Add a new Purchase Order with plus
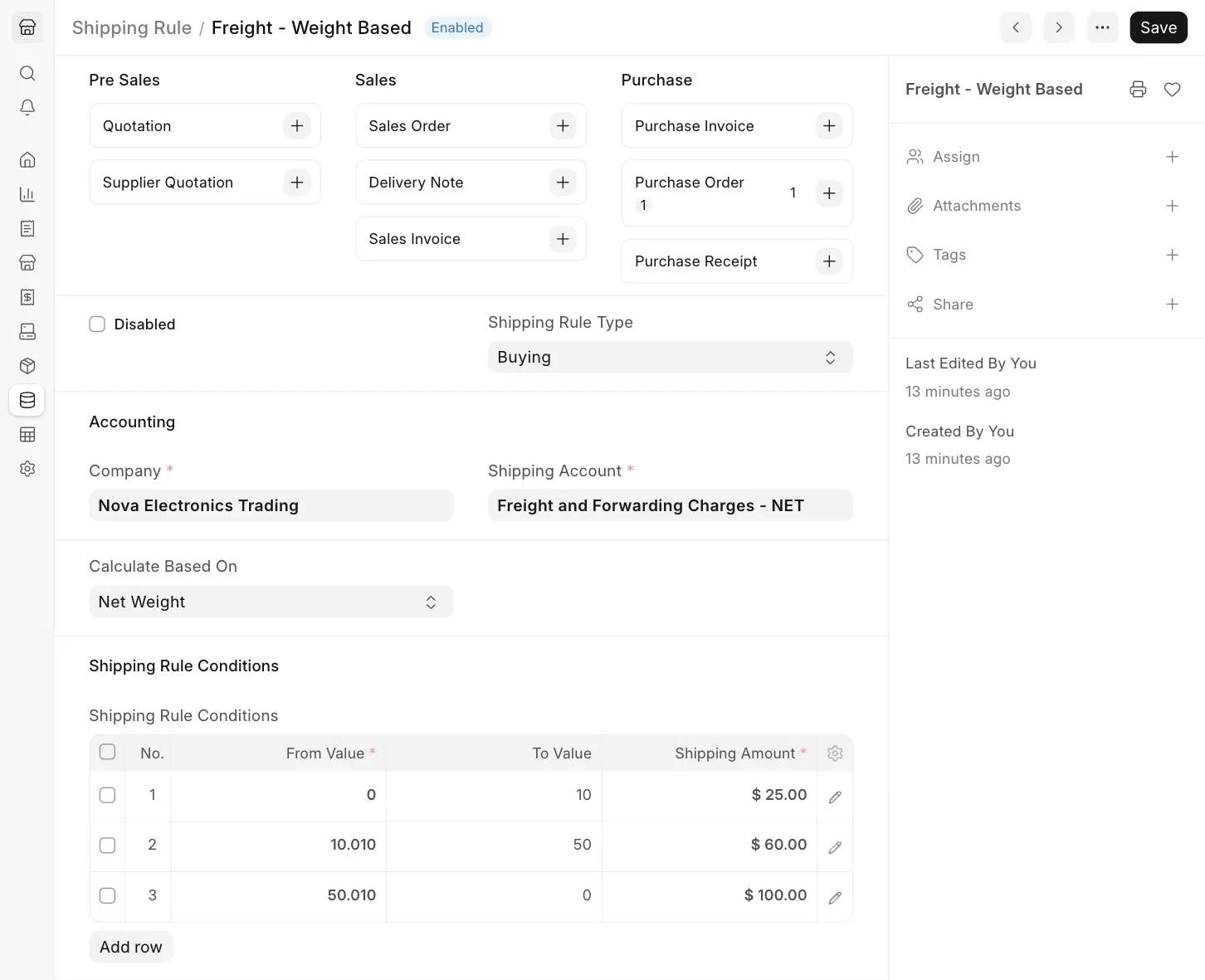Image resolution: width=1205 pixels, height=980 pixels. coord(829,193)
